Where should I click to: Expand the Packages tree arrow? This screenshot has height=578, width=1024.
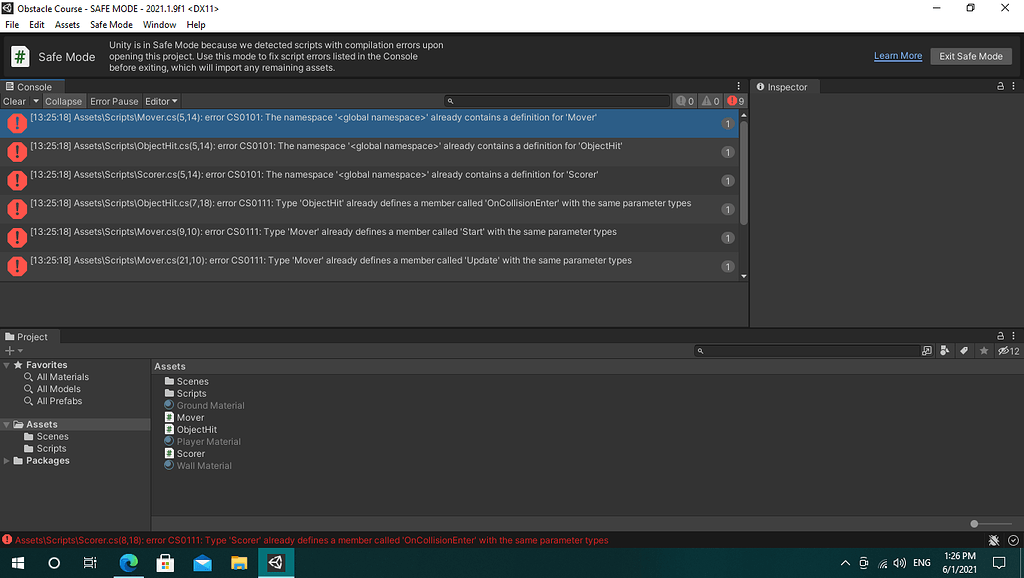7,460
